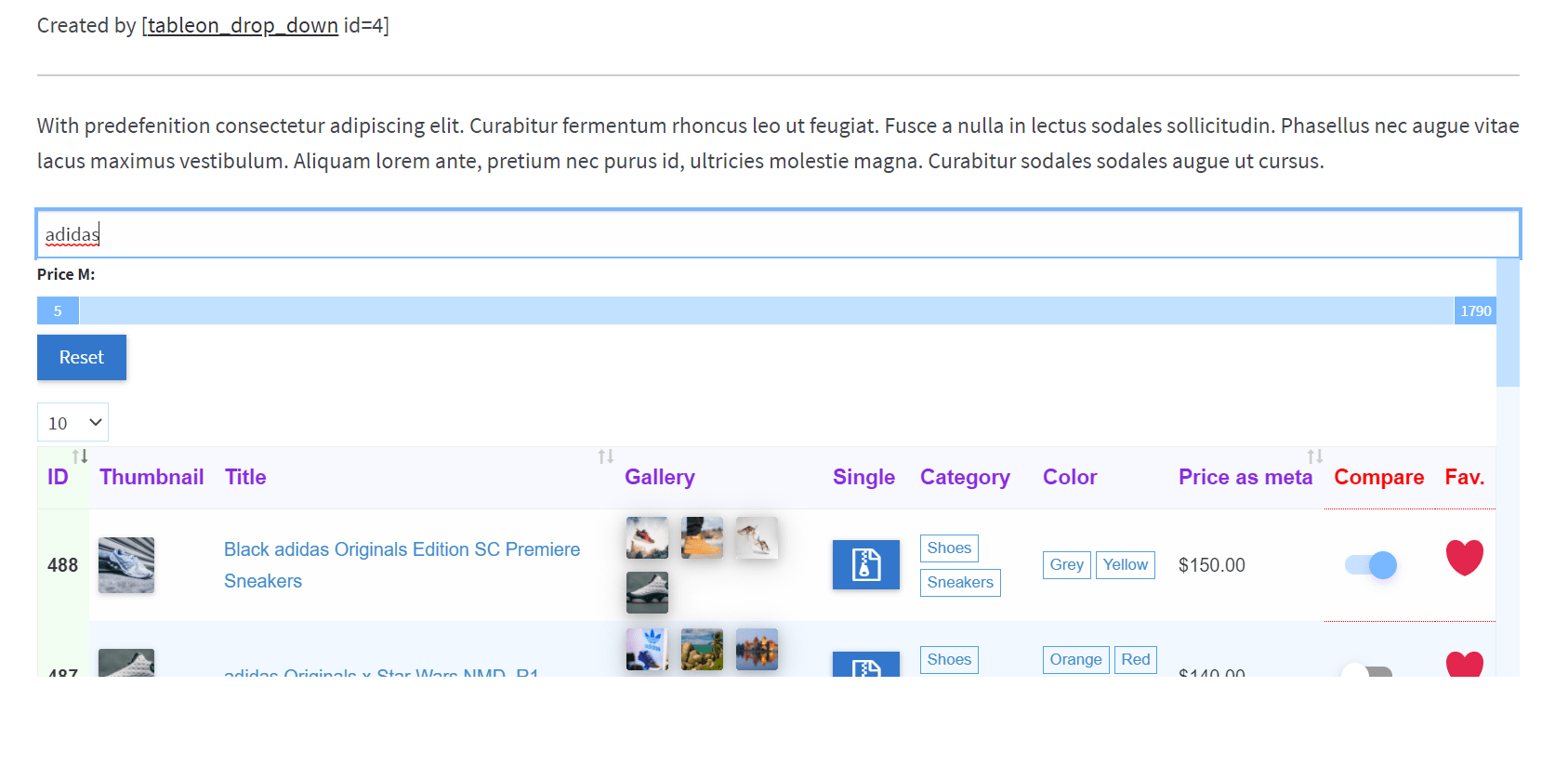Screen dimensions: 1568x766
Task: Open the tableon_drop_down shortcode link
Action: (x=243, y=25)
